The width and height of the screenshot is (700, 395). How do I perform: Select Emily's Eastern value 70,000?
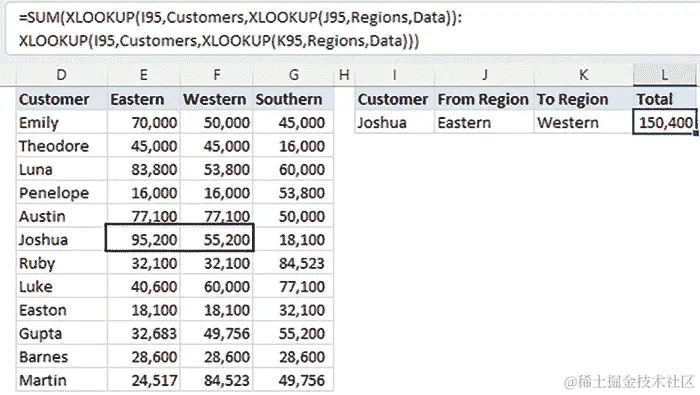click(143, 122)
